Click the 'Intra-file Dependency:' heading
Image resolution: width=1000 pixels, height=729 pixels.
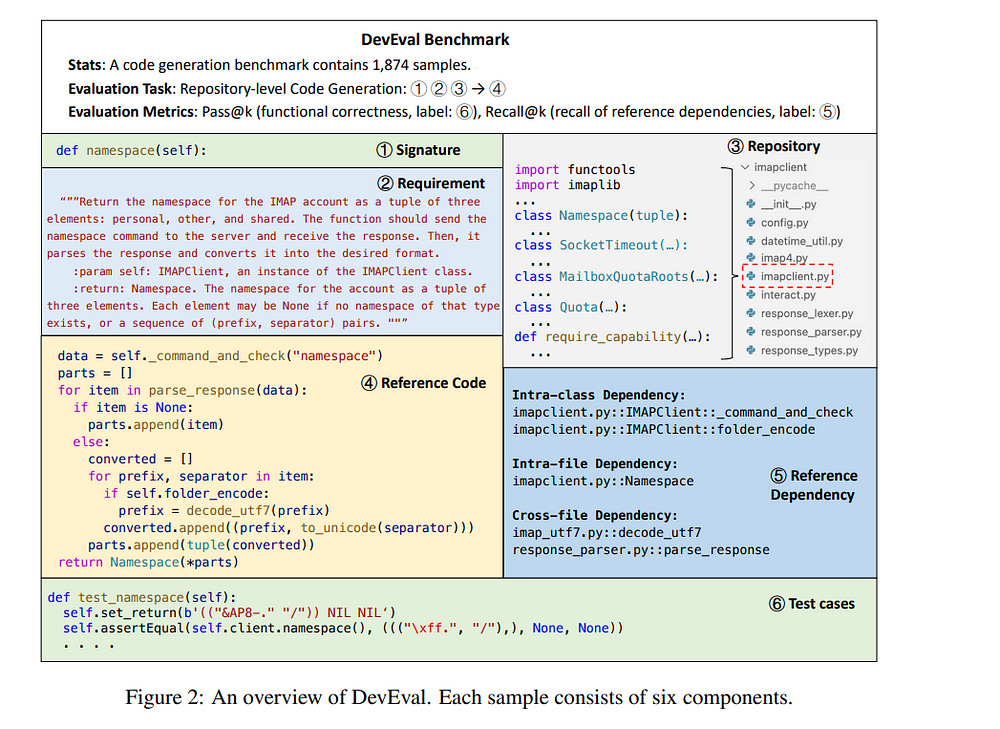click(595, 464)
